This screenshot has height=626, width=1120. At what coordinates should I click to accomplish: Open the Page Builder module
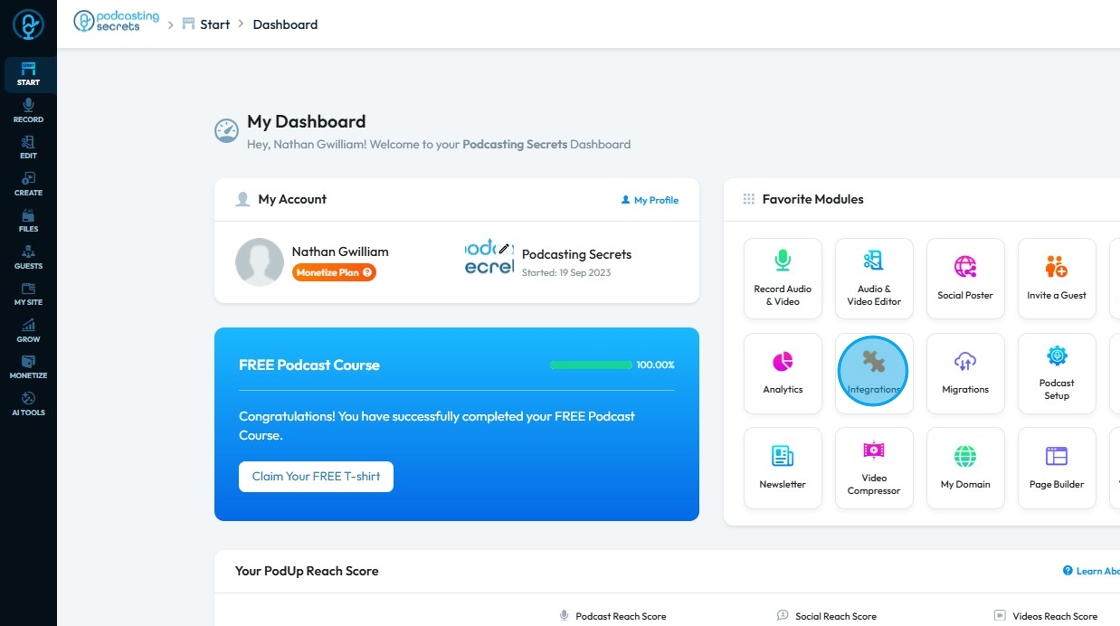pyautogui.click(x=1056, y=467)
